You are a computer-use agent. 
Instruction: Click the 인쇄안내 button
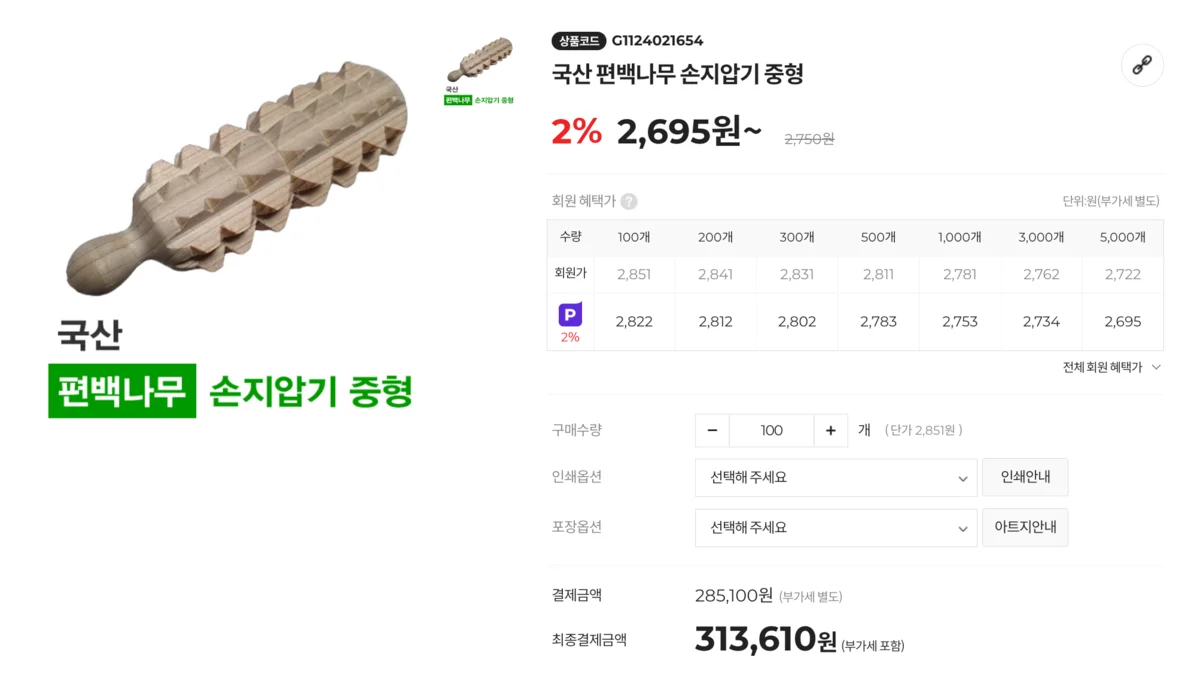click(1025, 477)
